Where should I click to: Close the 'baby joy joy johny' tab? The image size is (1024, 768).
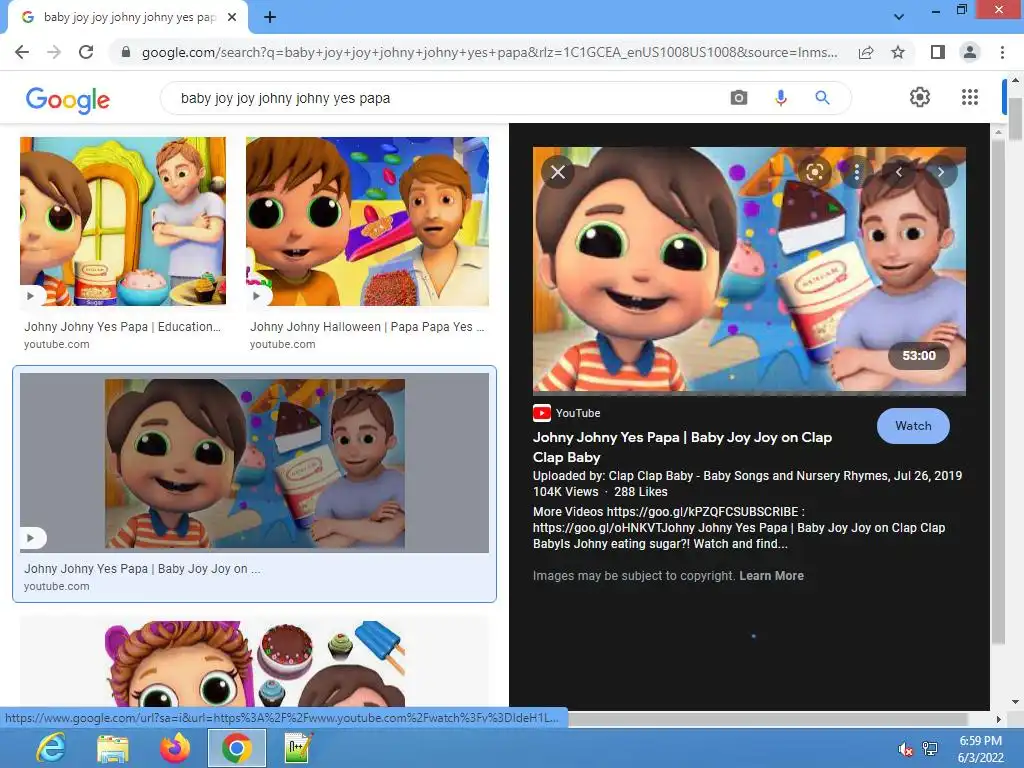[232, 18]
